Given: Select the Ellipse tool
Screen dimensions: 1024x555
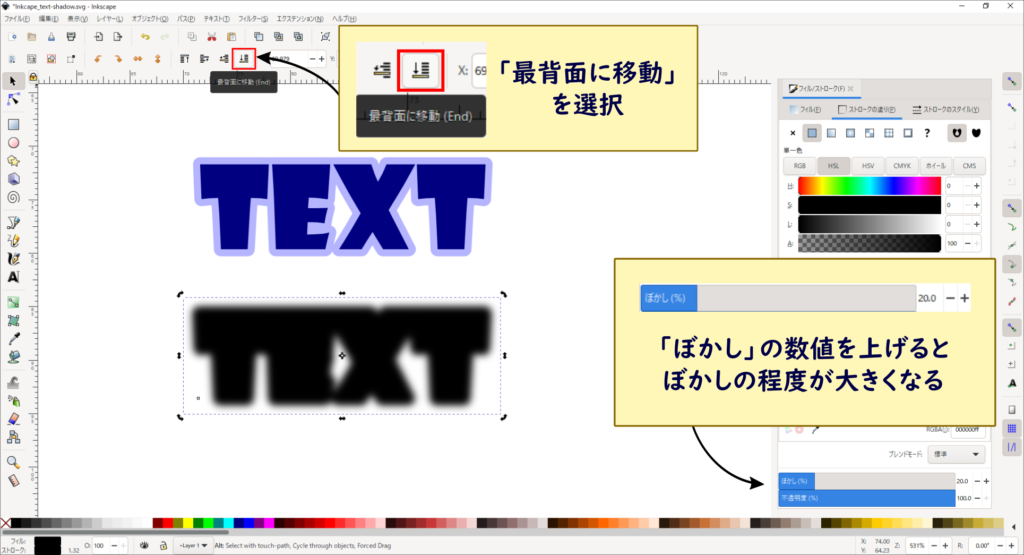Looking at the screenshot, I should [13, 142].
